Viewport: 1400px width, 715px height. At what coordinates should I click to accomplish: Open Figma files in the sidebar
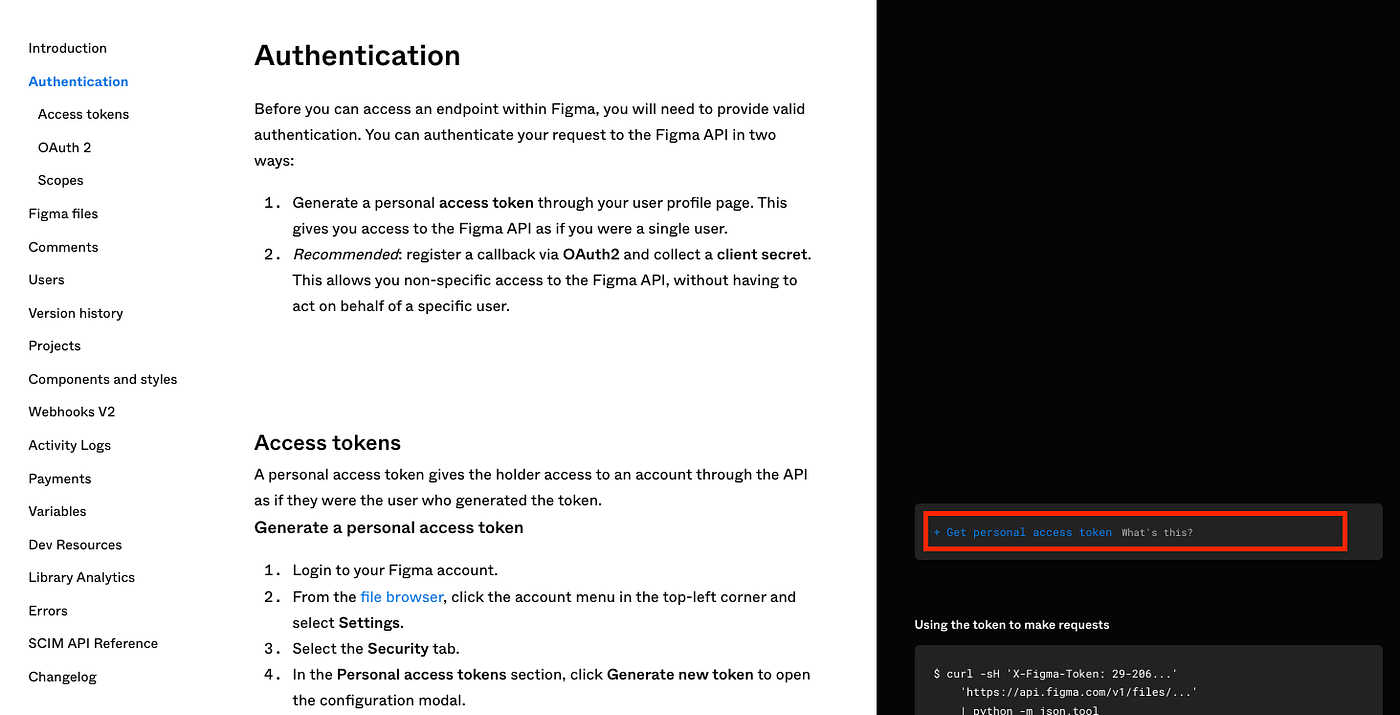tap(63, 213)
